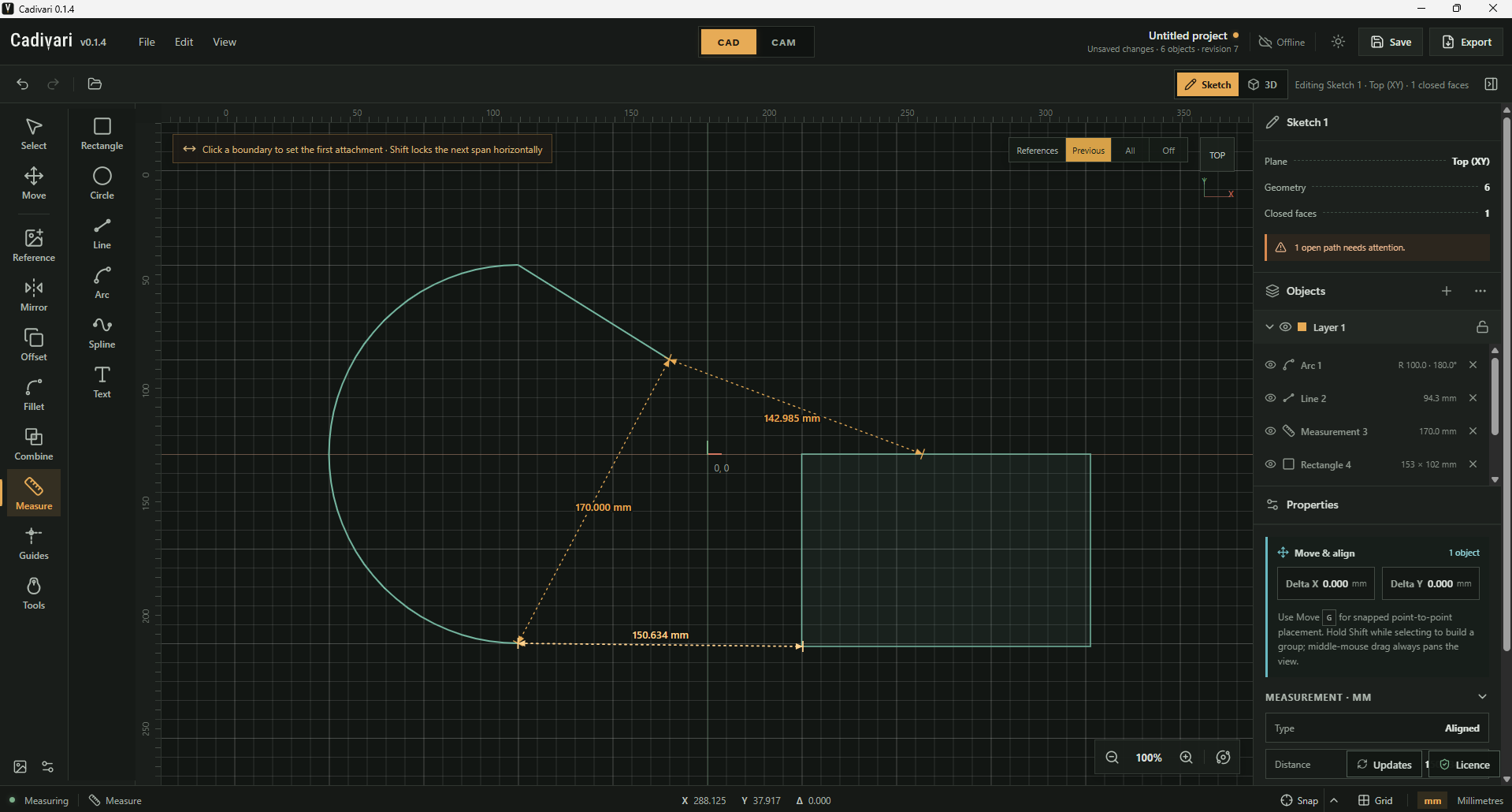Open the Tools menu icon
This screenshot has width=1512, height=812.
click(34, 594)
